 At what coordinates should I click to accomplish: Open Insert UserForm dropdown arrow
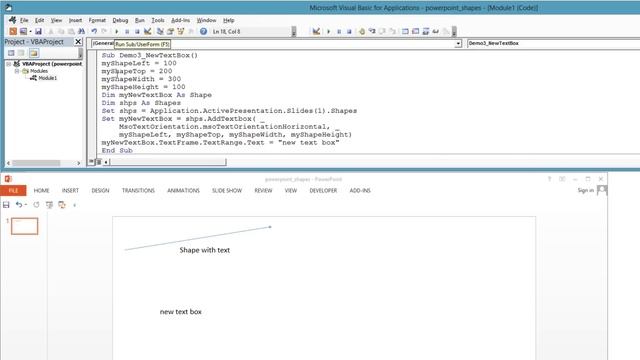(x=30, y=31)
